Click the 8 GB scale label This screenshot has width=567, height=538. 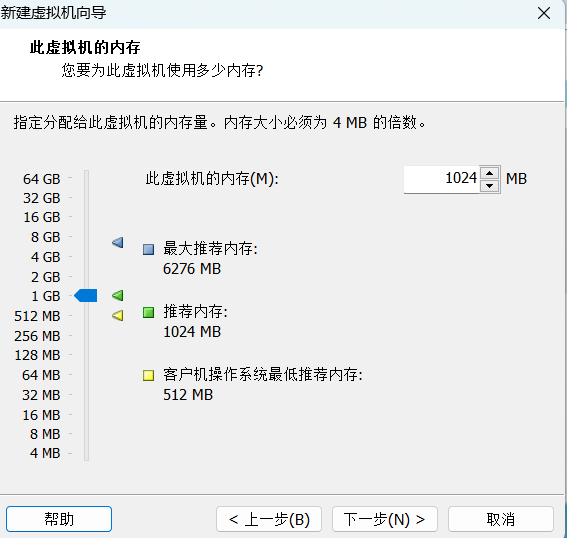pos(46,237)
